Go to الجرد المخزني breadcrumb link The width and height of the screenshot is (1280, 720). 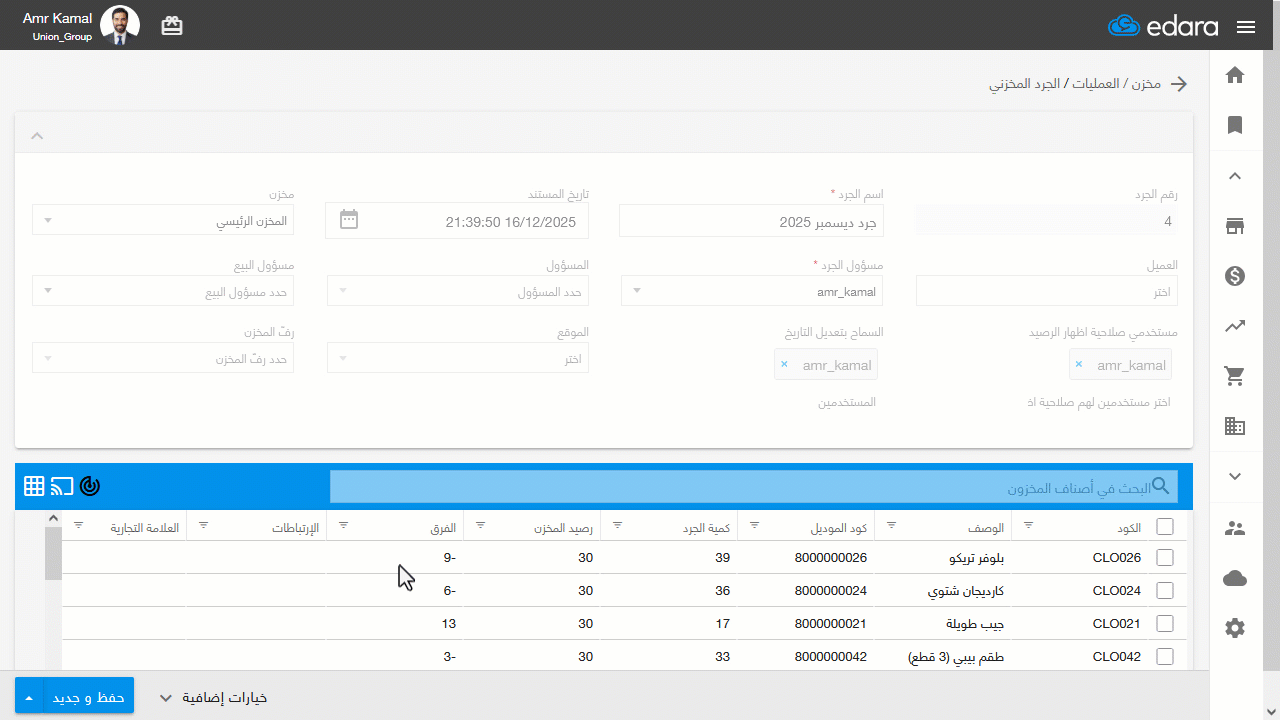1027,84
